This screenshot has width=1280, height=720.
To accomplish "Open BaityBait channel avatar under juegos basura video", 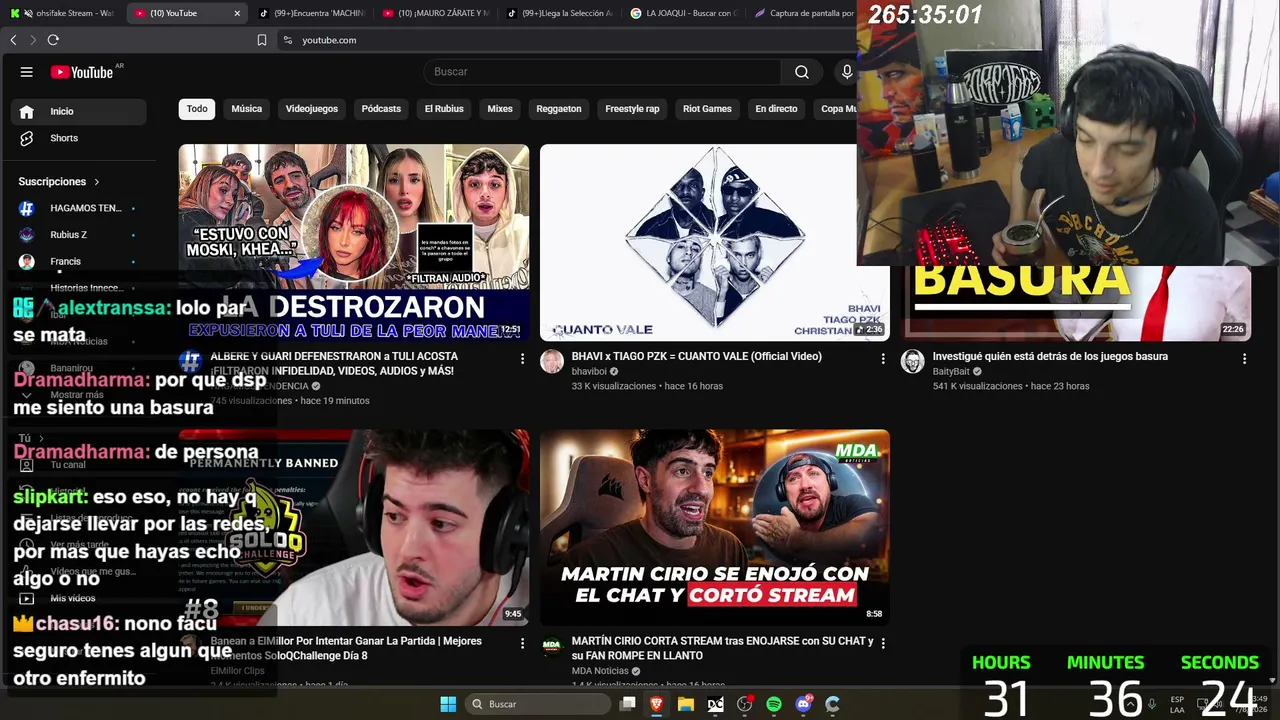I will tap(912, 362).
